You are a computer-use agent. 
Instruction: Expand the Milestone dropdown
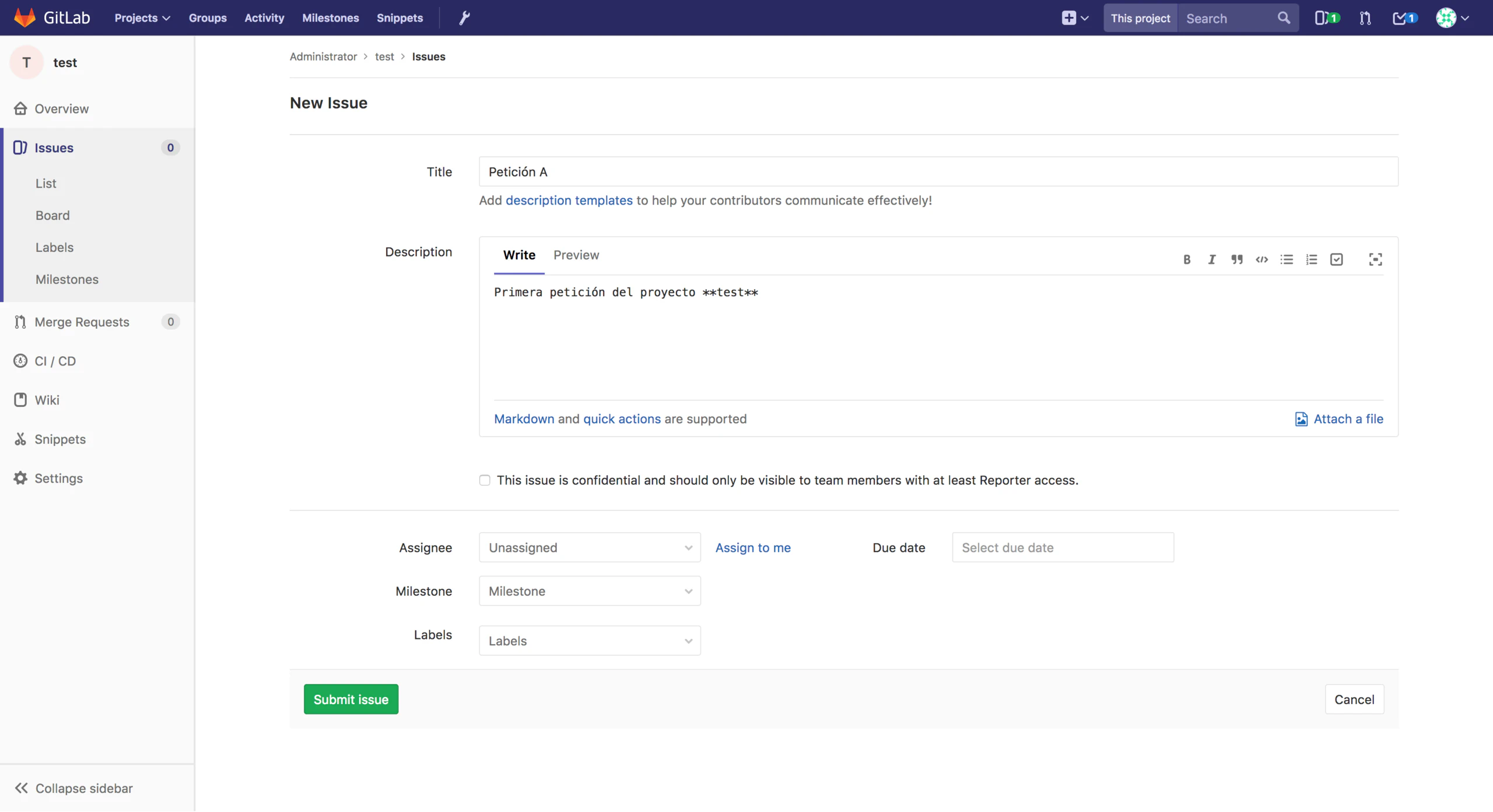tap(590, 591)
